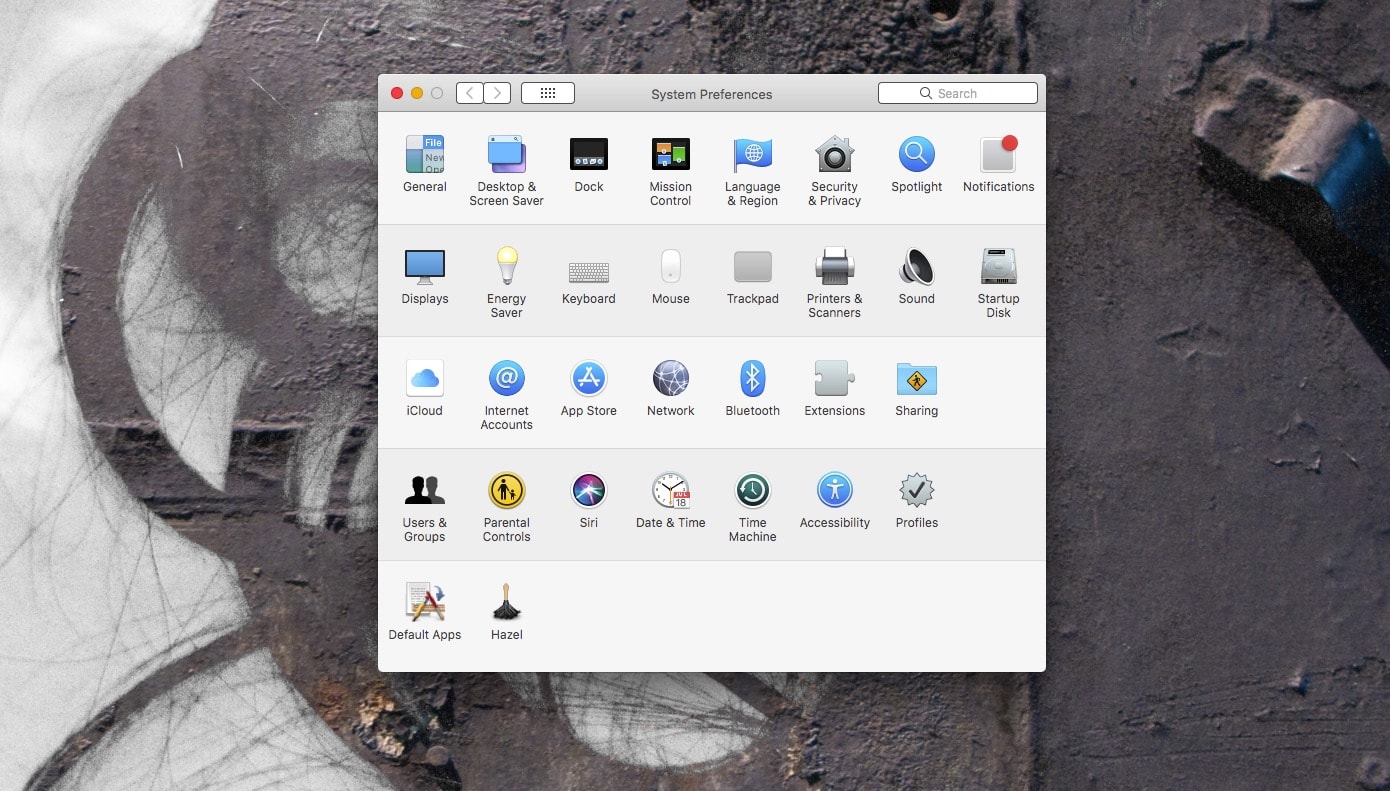1390x791 pixels.
Task: Open Notifications preferences
Action: [x=998, y=155]
